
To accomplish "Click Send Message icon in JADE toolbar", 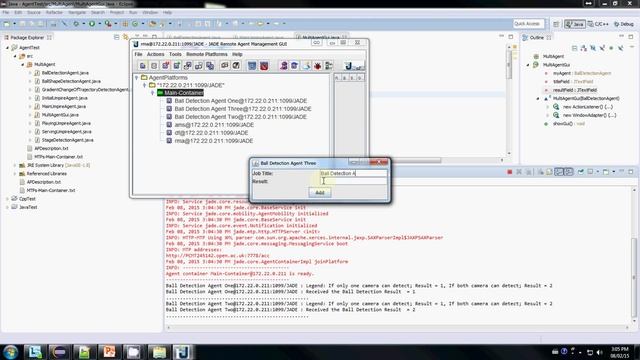I will [188, 66].
